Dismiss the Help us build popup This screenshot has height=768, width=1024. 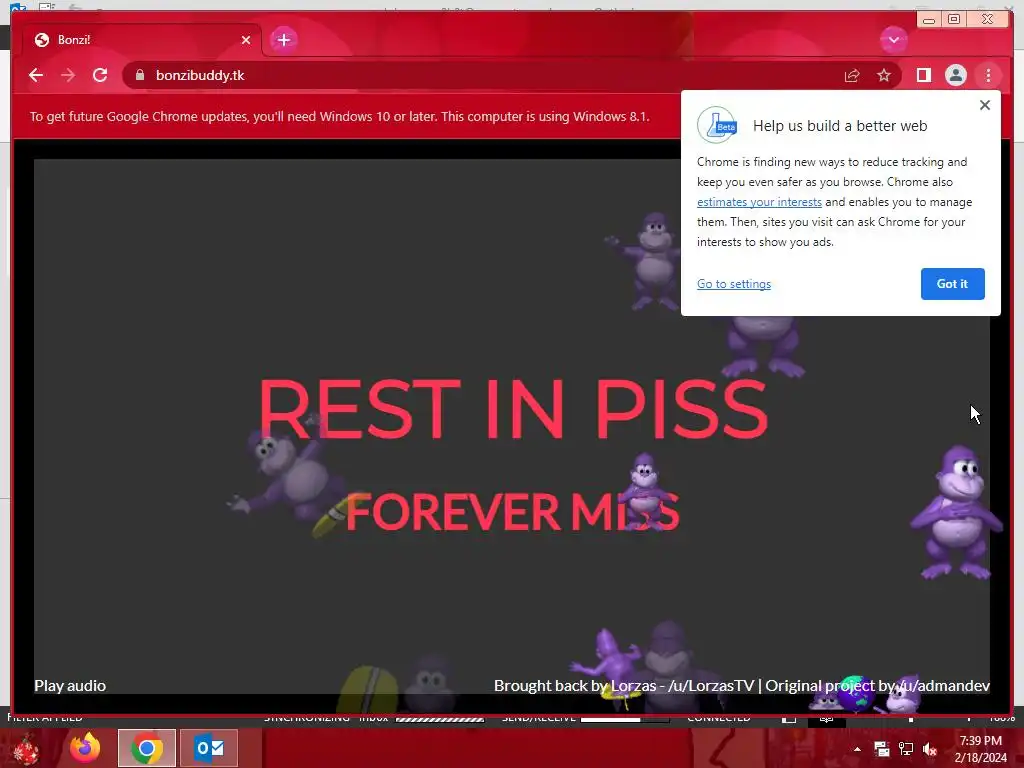985,105
